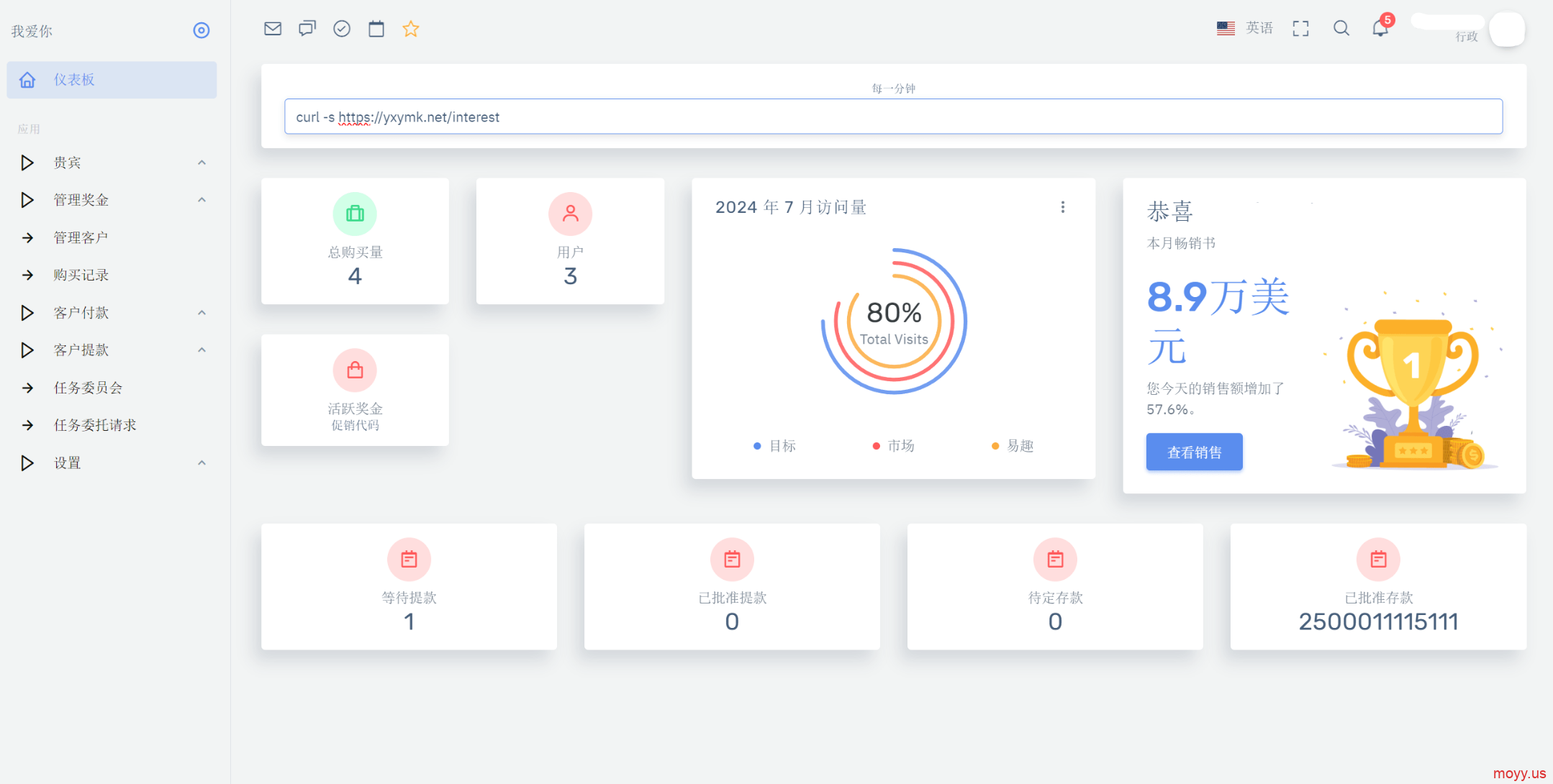Open 设置 sidebar menu item
Viewport: 1553px width, 784px height.
click(112, 463)
